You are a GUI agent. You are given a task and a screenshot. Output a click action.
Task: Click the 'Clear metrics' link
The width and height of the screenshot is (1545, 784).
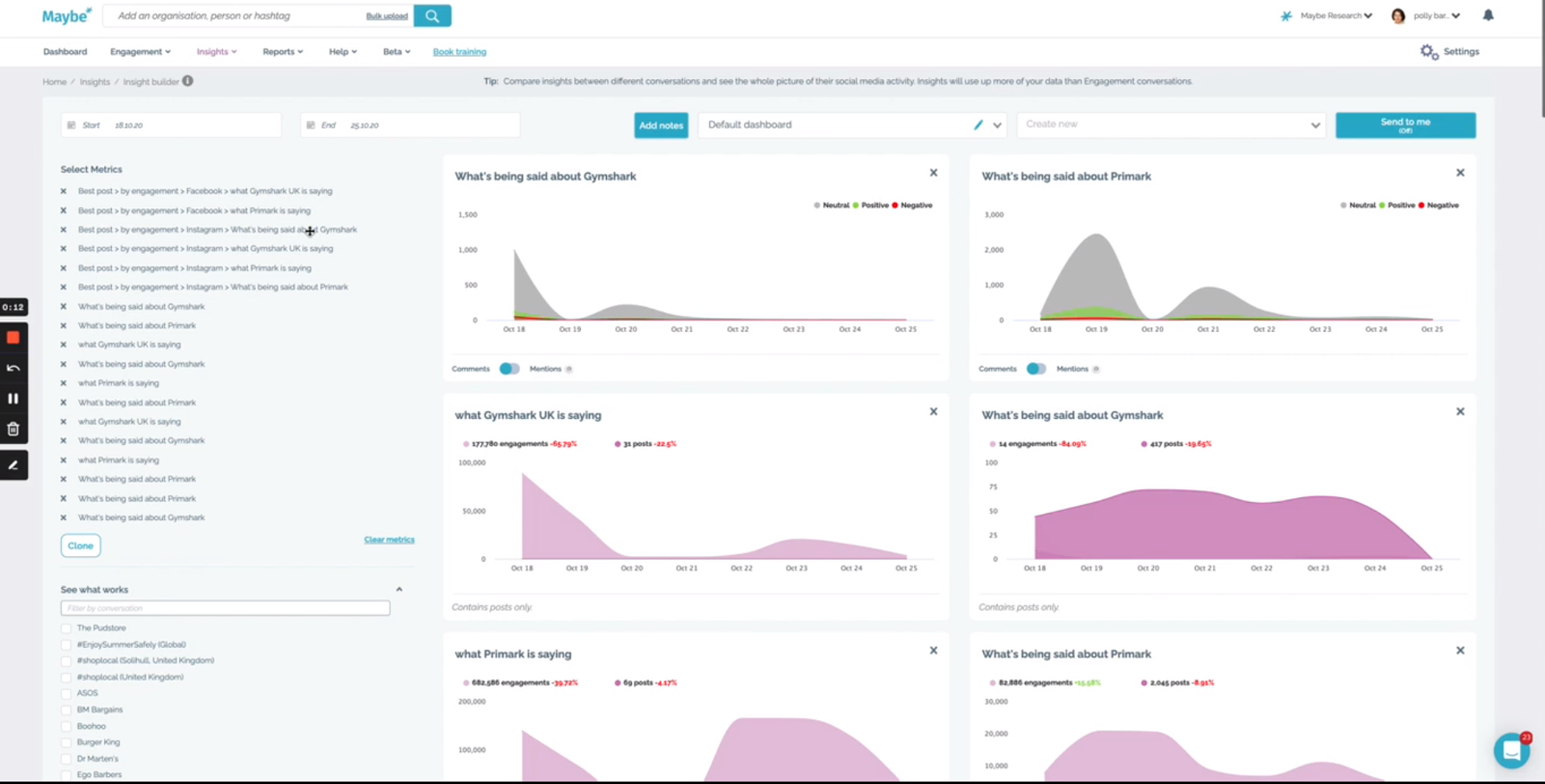[389, 540]
